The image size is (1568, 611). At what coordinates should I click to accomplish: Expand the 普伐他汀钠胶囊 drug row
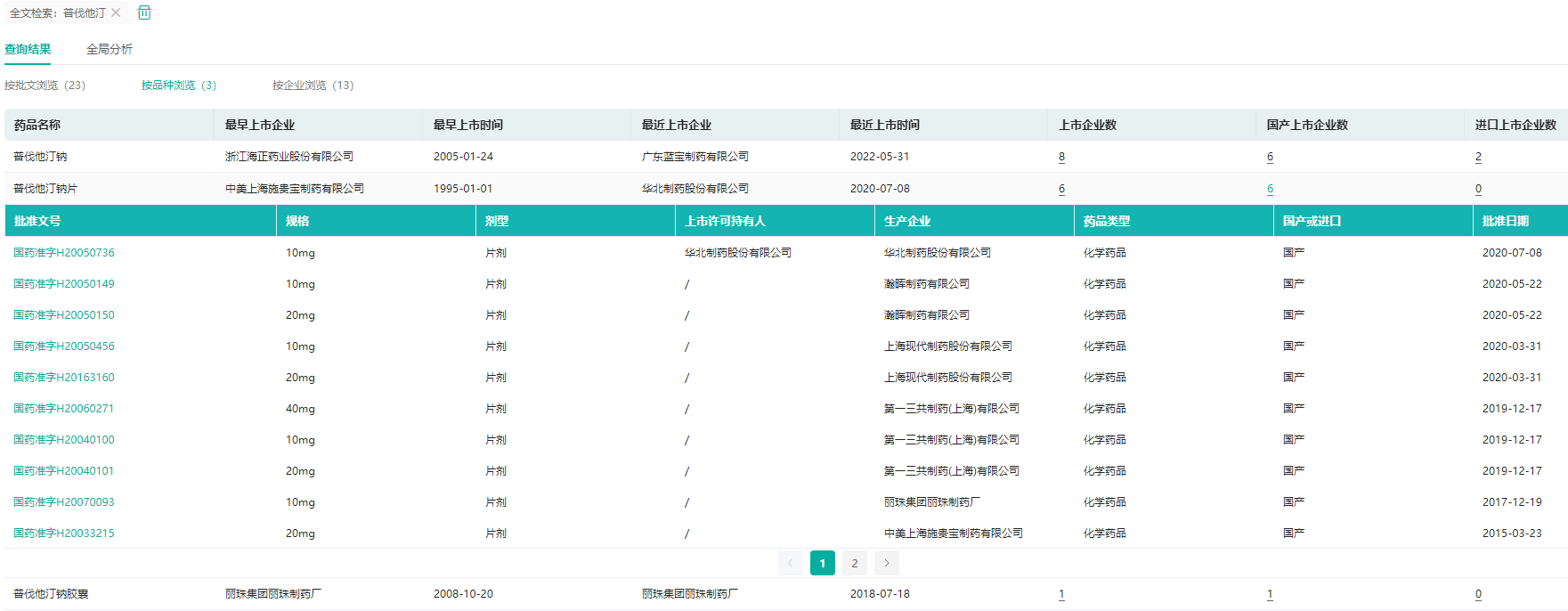[x=51, y=594]
